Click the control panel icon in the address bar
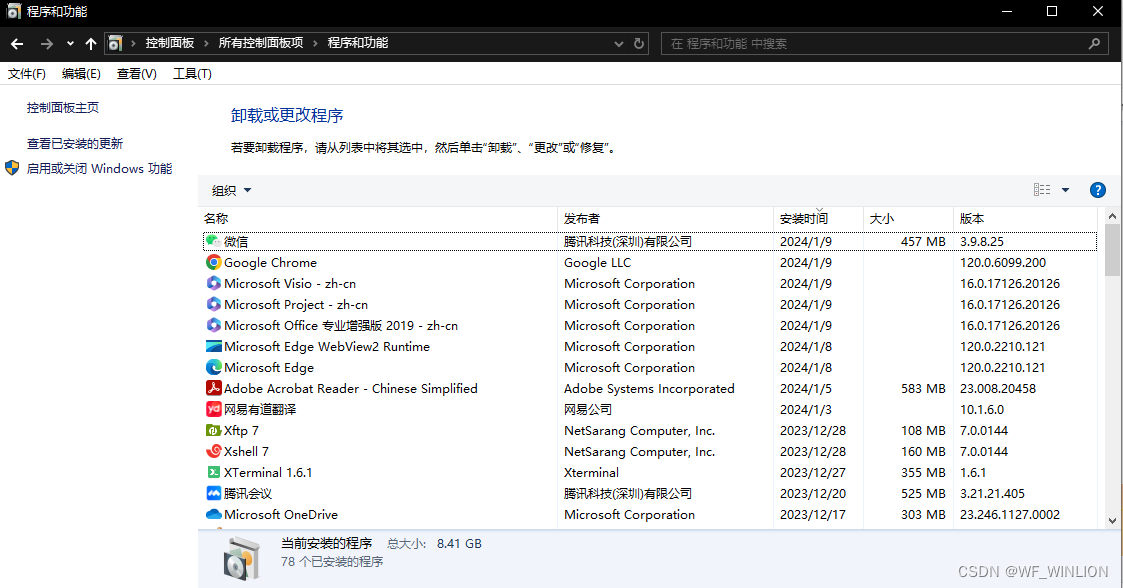 click(x=115, y=44)
